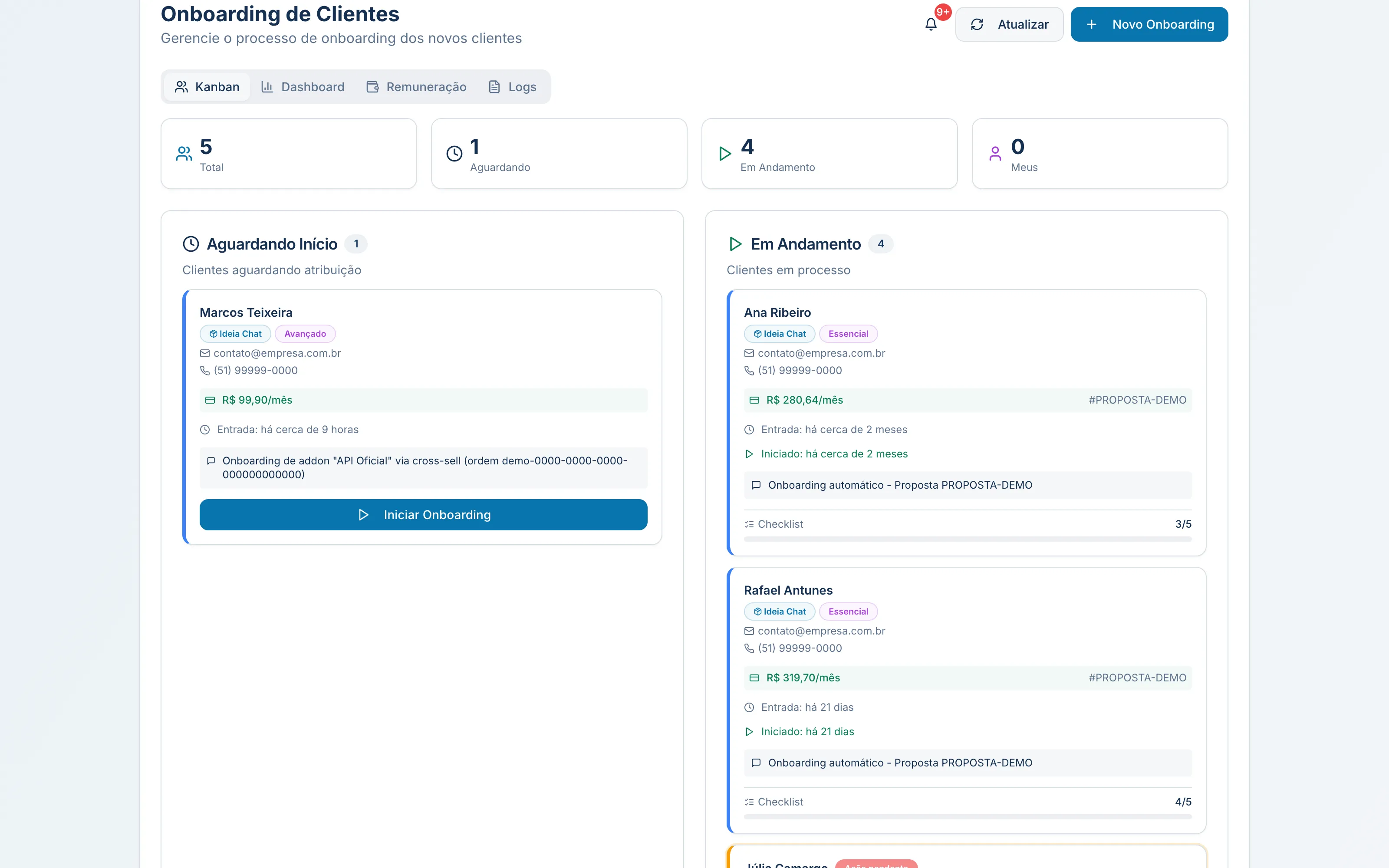Click #PROPOSTA-DEMO on Rafael Antunes's card
Viewport: 1389px width, 868px height.
click(1137, 678)
